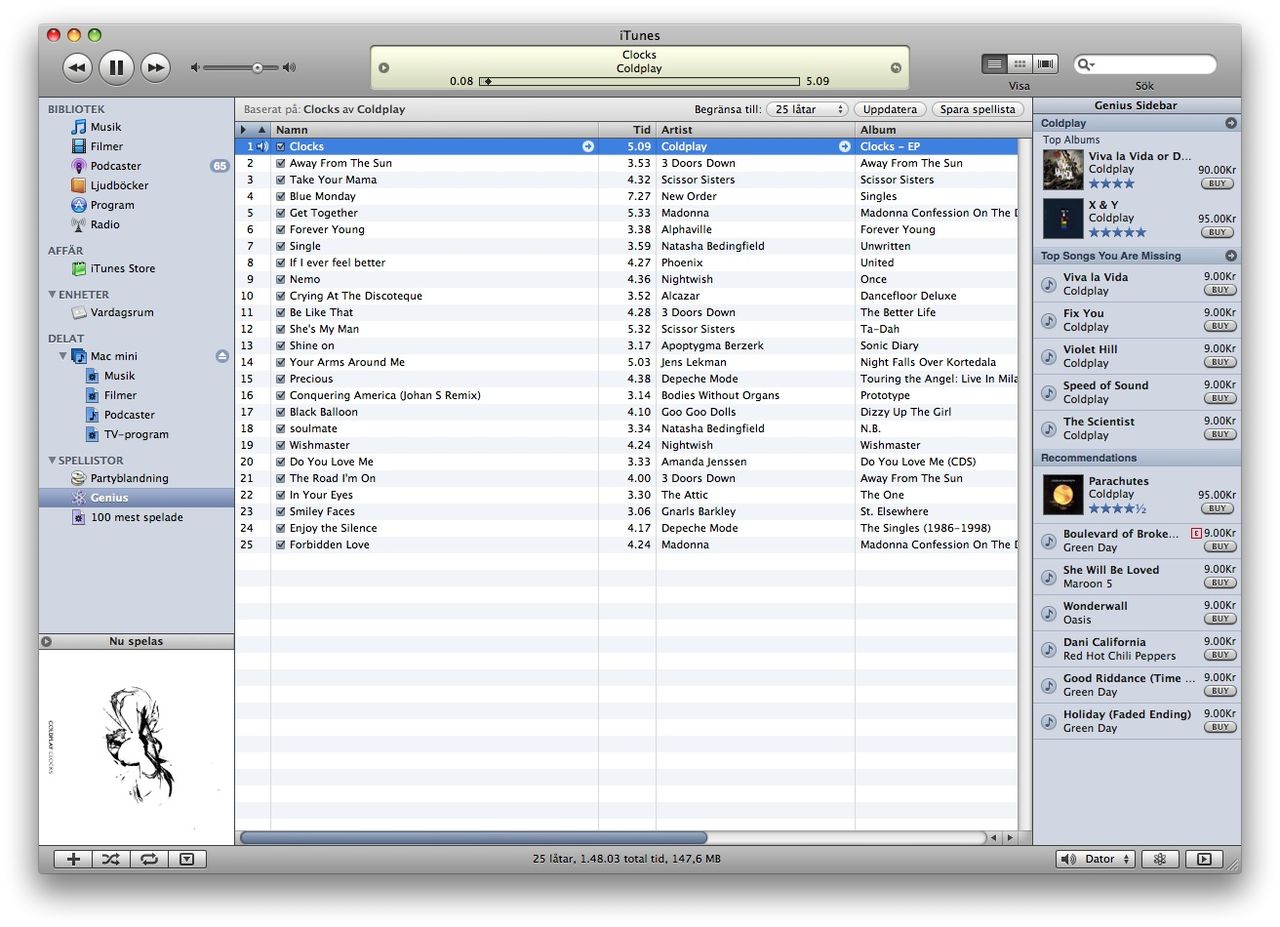The width and height of the screenshot is (1280, 927).
Task: Switch to grid album view
Action: (x=1020, y=64)
